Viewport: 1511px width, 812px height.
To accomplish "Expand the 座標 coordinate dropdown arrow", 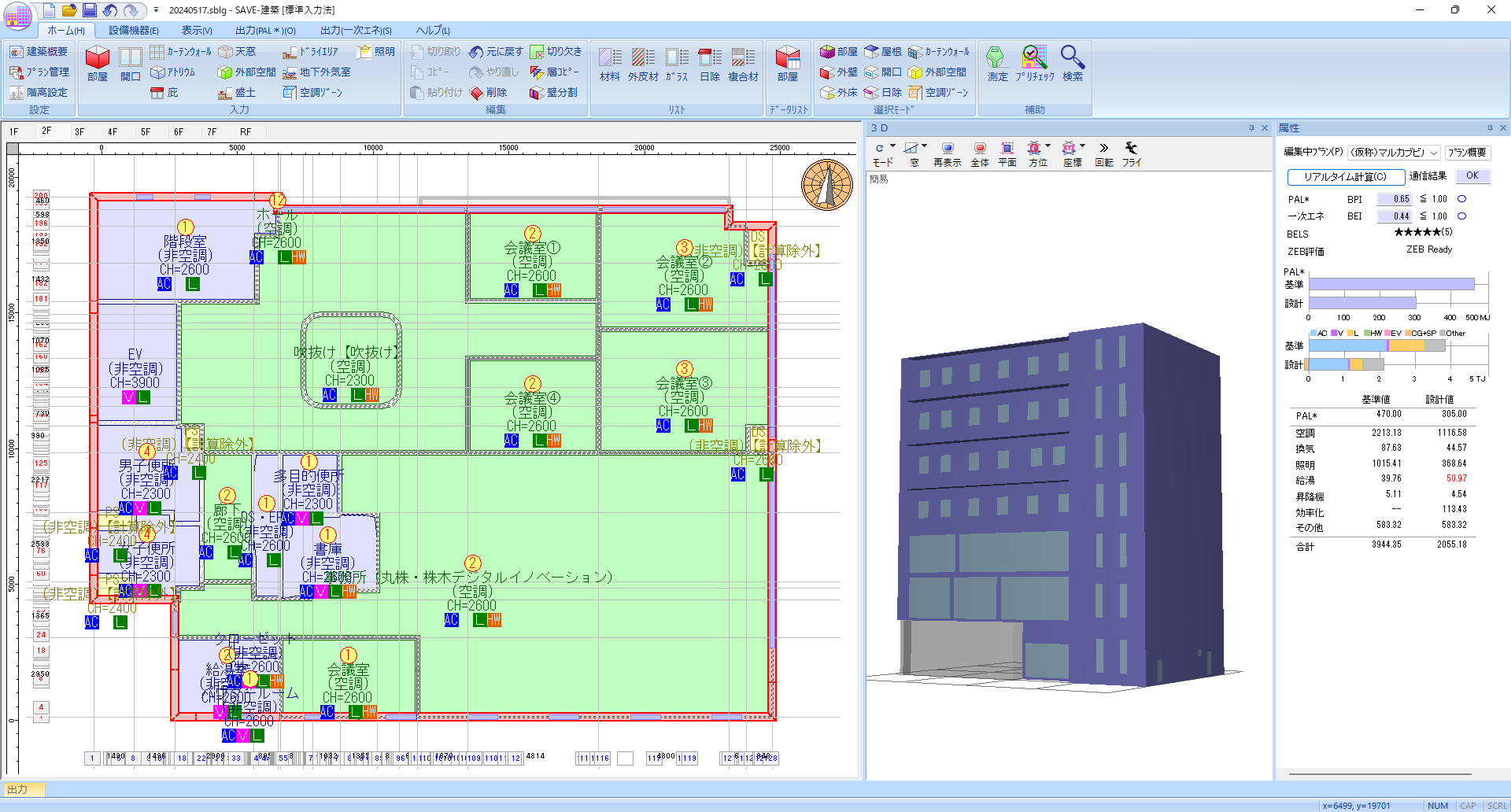I will (x=1083, y=146).
